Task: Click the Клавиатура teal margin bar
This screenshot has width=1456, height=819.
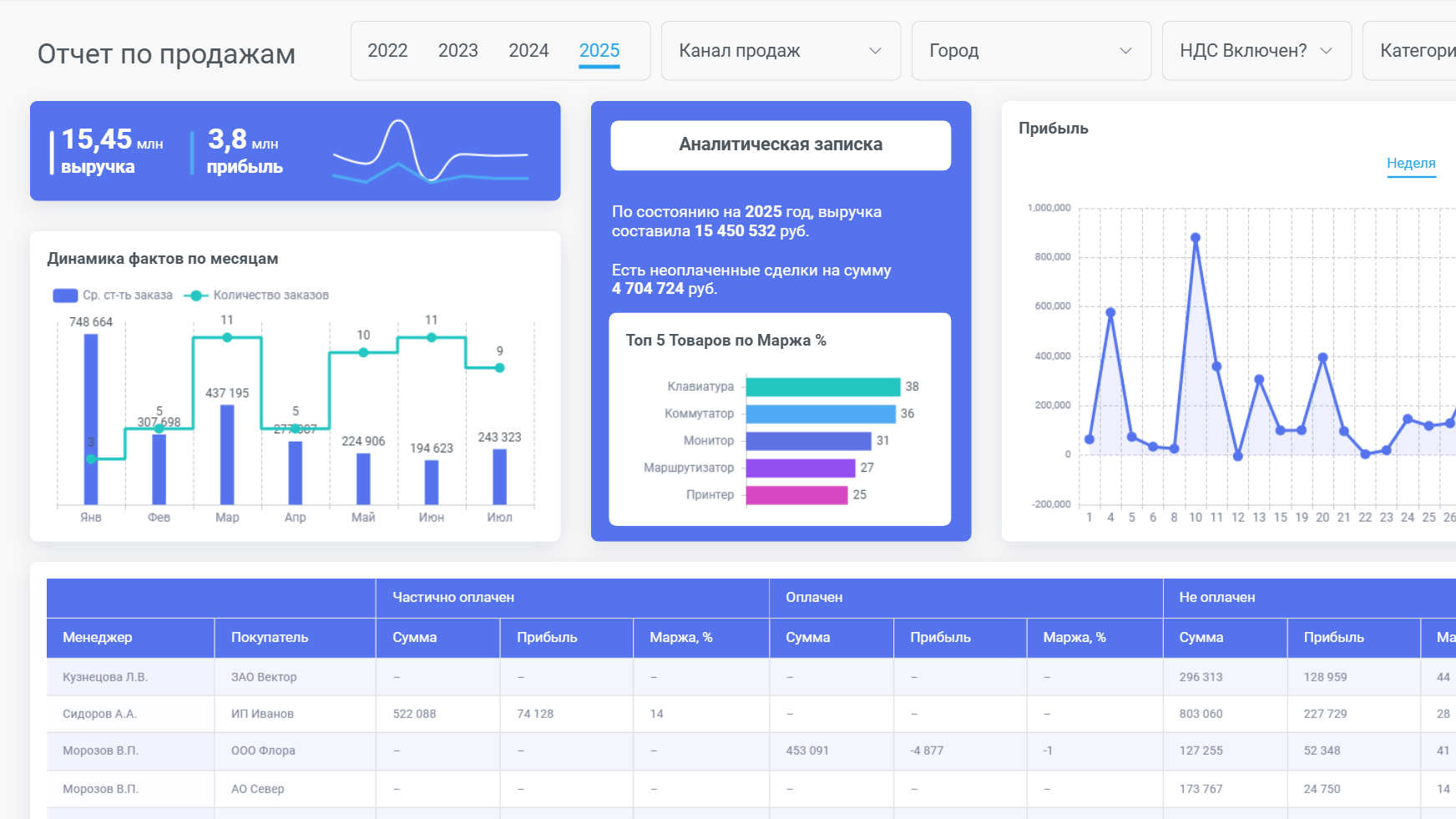Action: 823,387
